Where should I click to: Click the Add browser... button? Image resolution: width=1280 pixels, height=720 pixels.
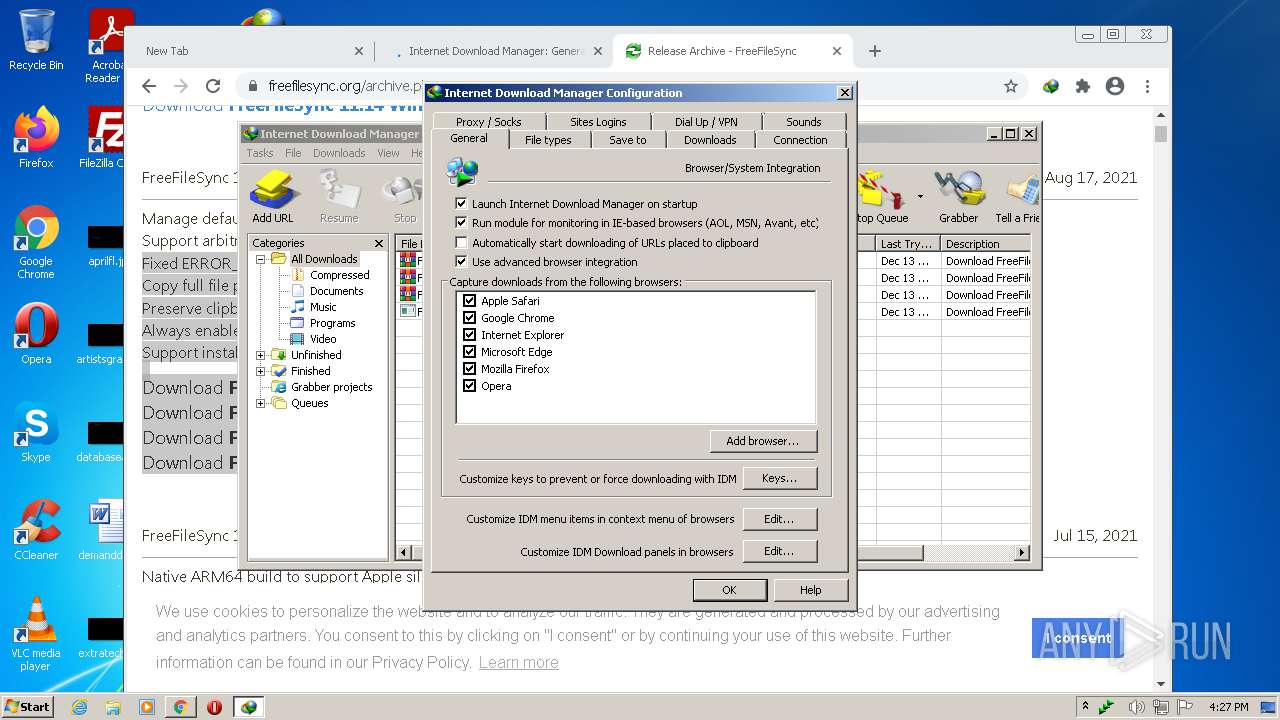coord(764,441)
